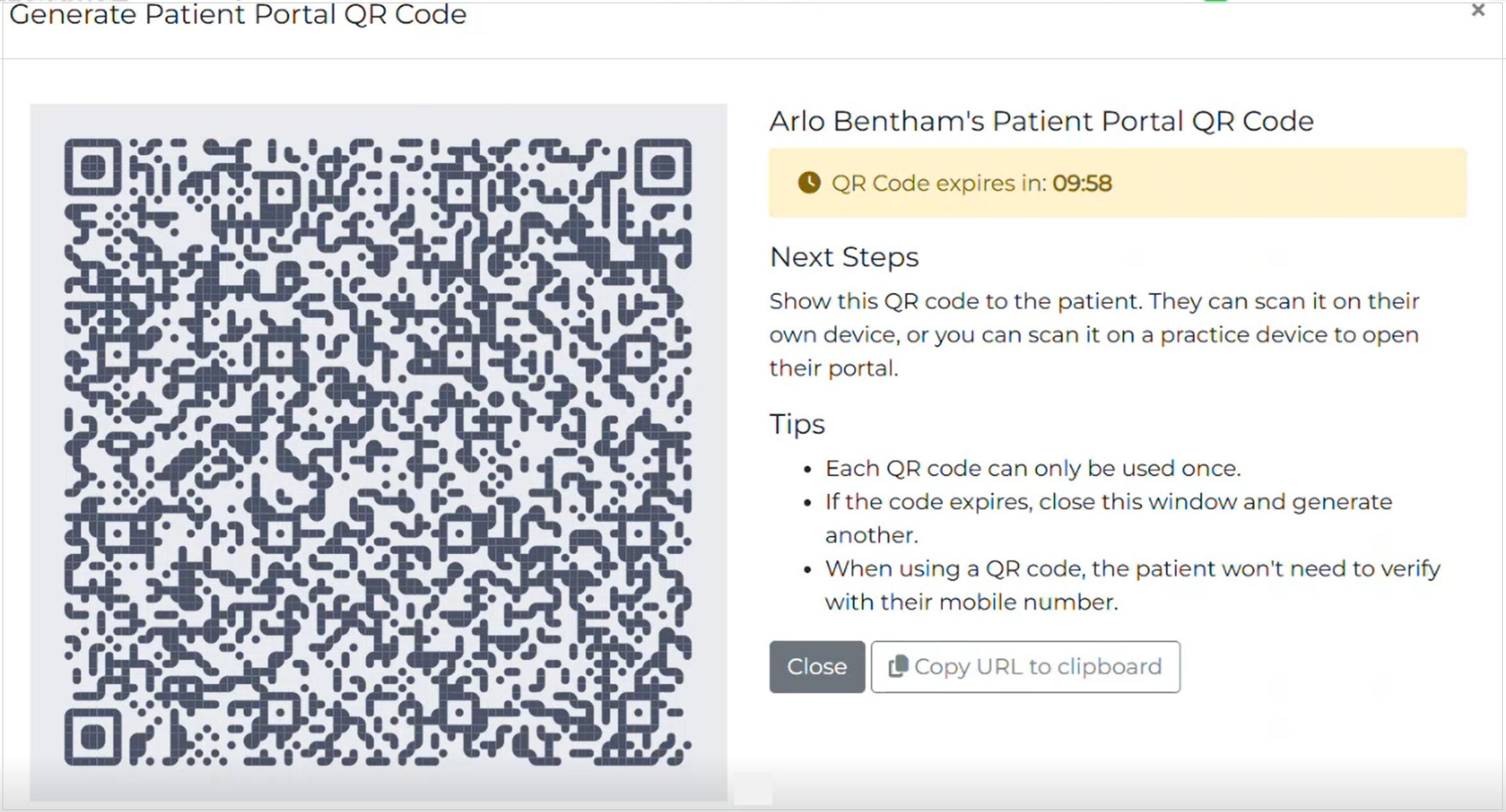The height and width of the screenshot is (812, 1506).
Task: Select the countdown timer showing 09:58
Action: tap(1081, 183)
